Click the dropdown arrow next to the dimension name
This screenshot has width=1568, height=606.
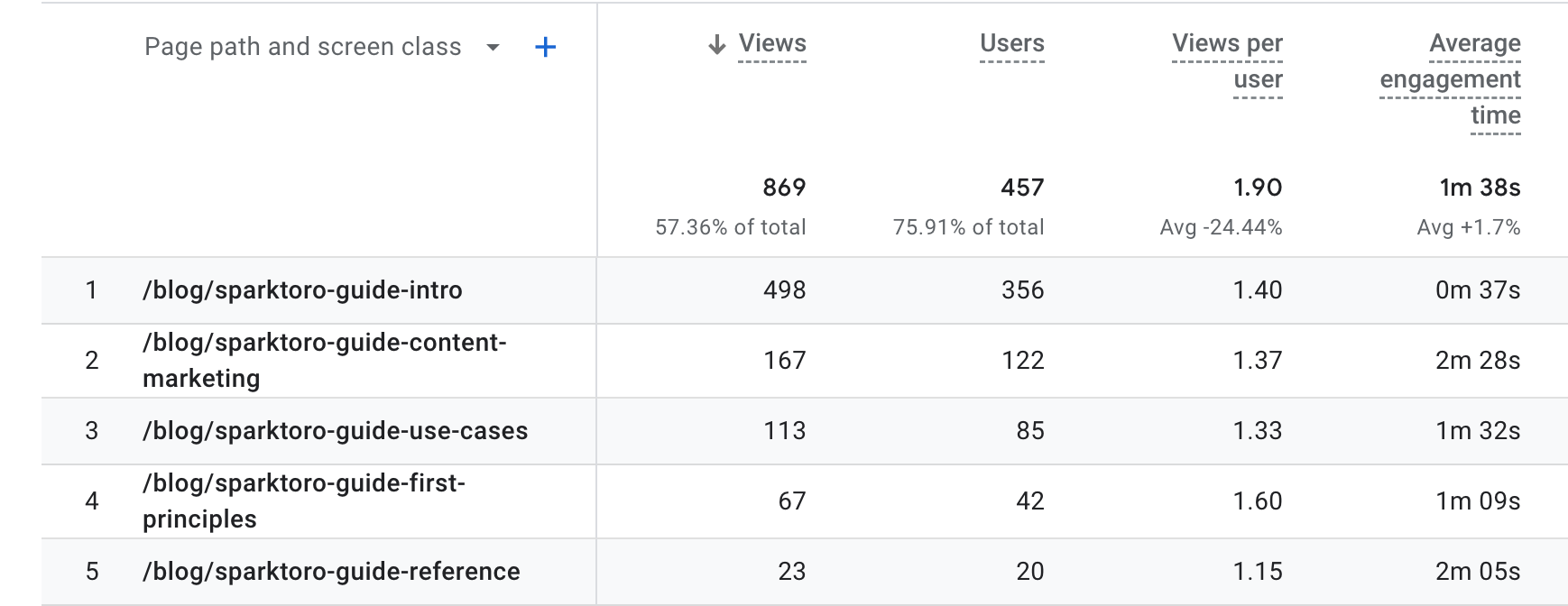click(492, 48)
